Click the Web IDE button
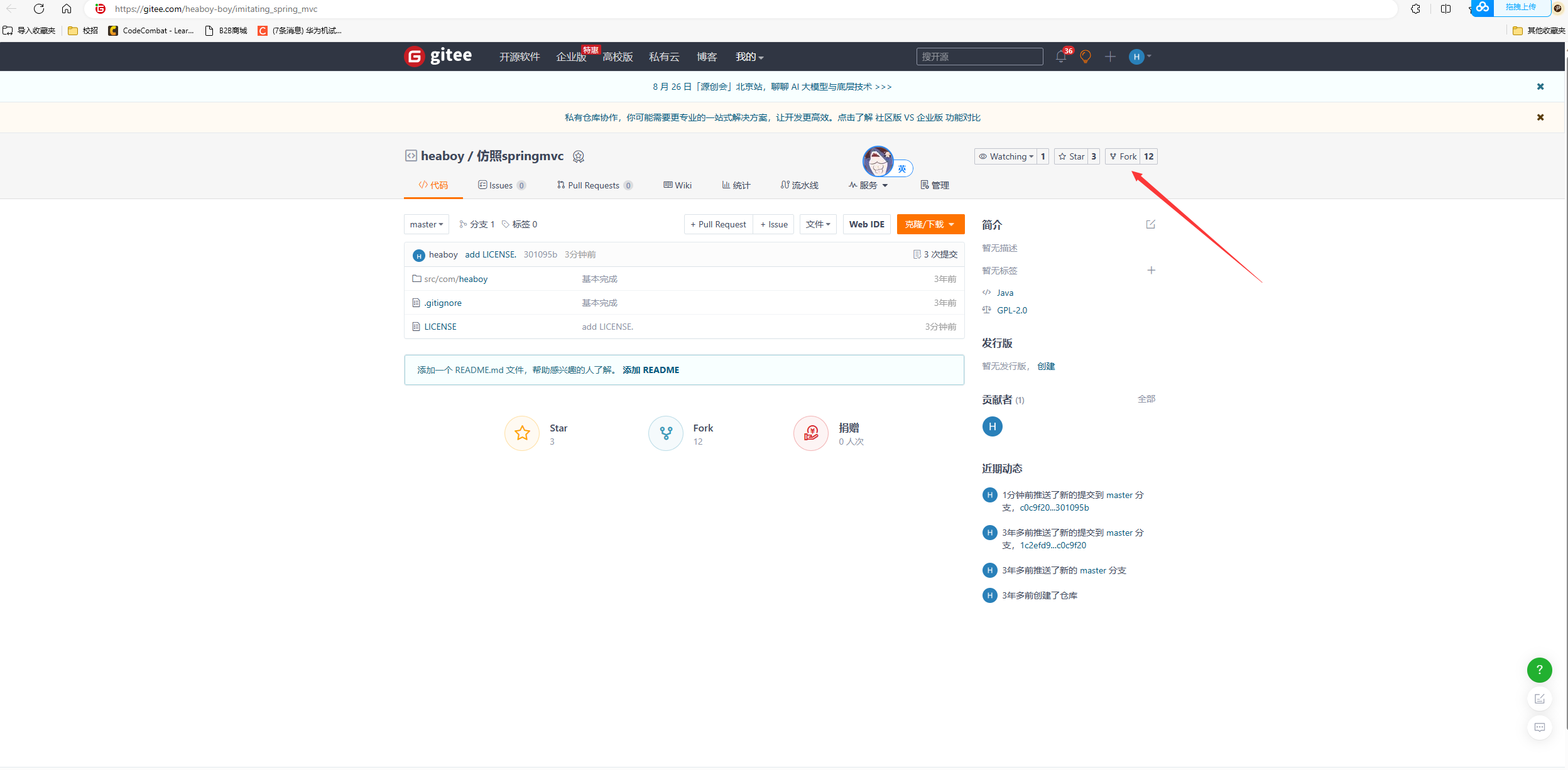The width and height of the screenshot is (1568, 770). coord(866,224)
